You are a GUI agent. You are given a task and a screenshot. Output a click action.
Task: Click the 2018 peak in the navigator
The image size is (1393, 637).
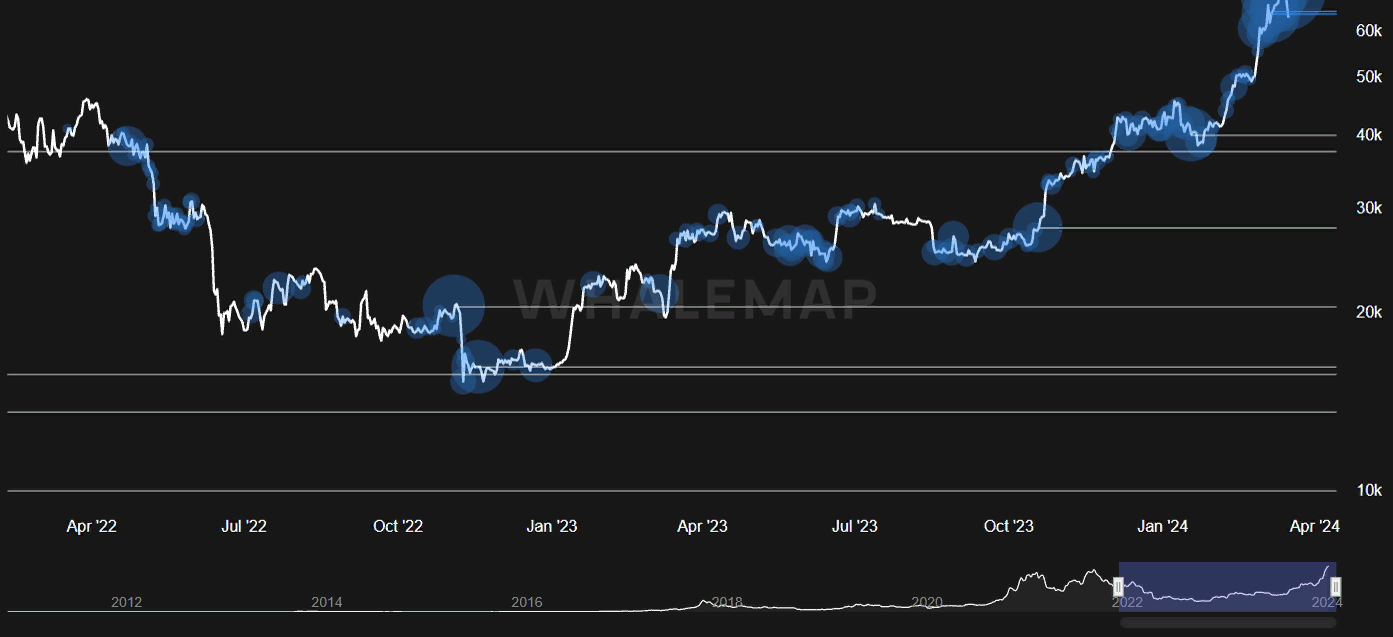(x=706, y=600)
